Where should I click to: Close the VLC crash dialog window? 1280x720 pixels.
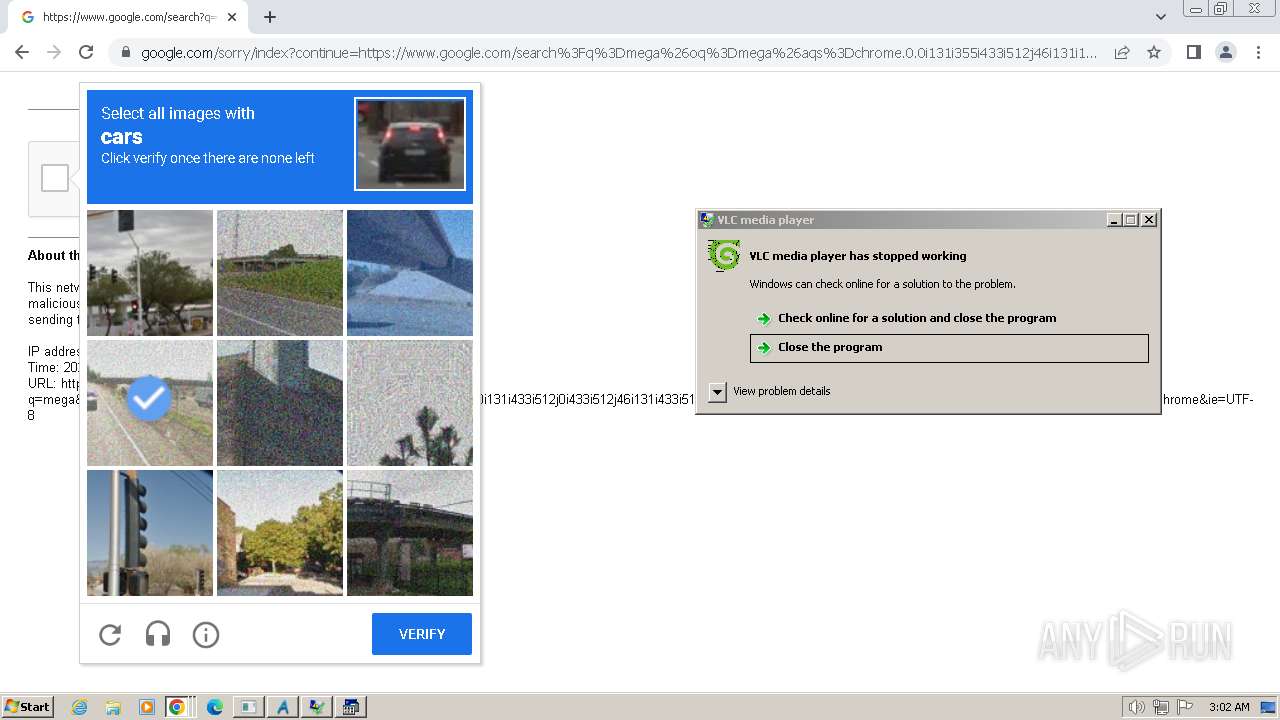click(x=1149, y=220)
